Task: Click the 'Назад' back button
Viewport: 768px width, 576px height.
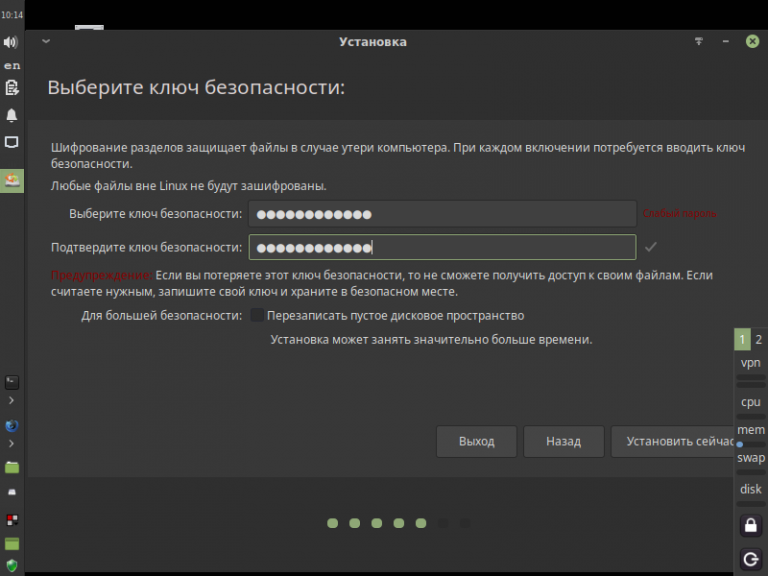Action: coord(564,441)
